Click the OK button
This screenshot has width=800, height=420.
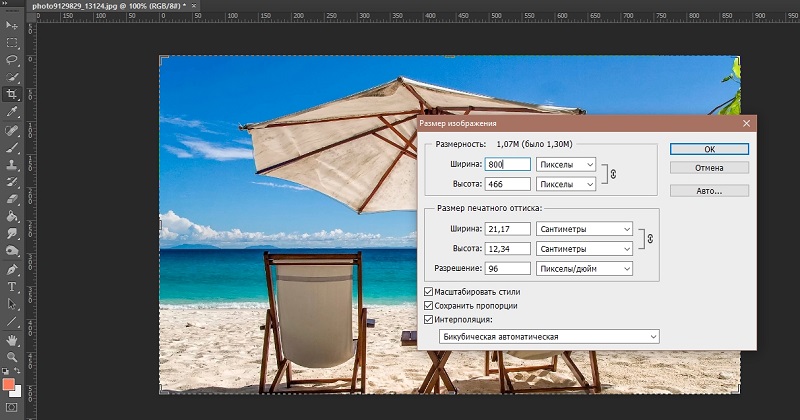point(708,149)
